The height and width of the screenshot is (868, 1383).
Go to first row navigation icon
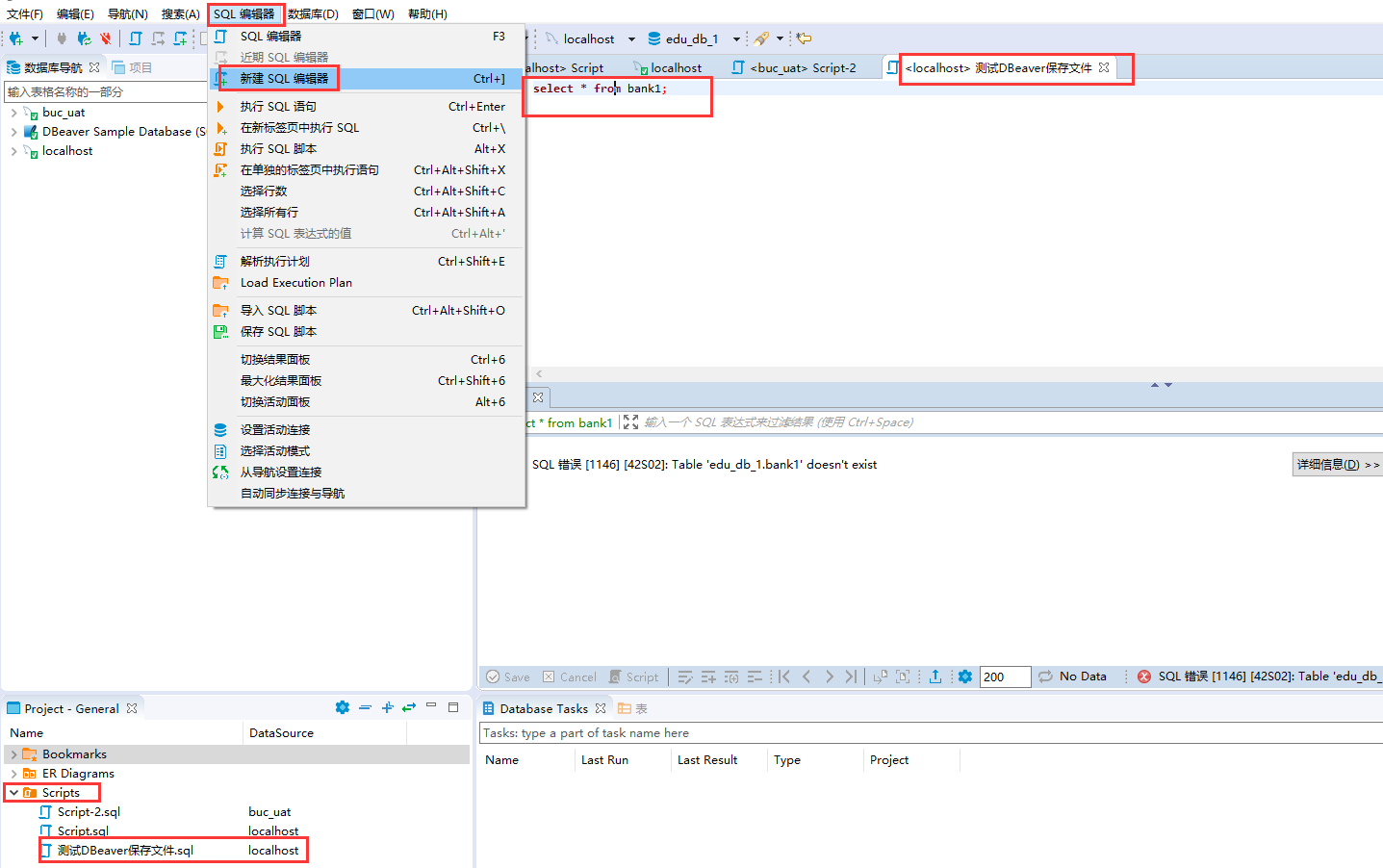(784, 677)
